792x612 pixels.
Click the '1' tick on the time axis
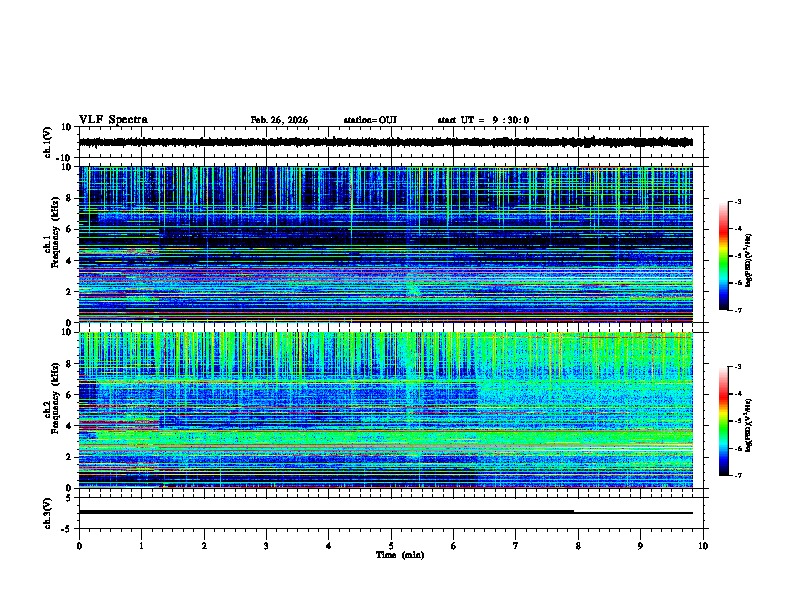[x=141, y=546]
